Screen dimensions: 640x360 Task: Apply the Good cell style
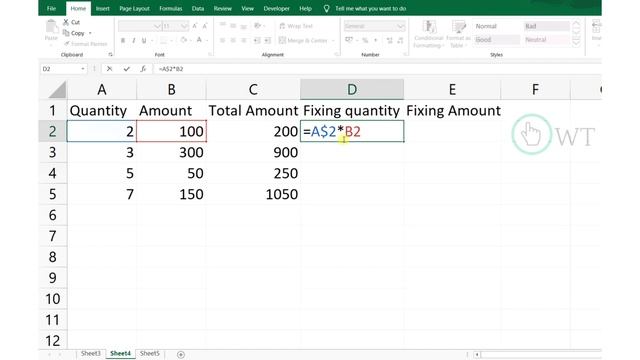click(496, 40)
